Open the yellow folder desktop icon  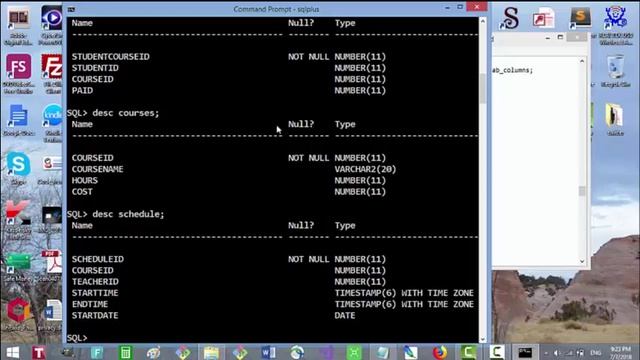(x=614, y=119)
